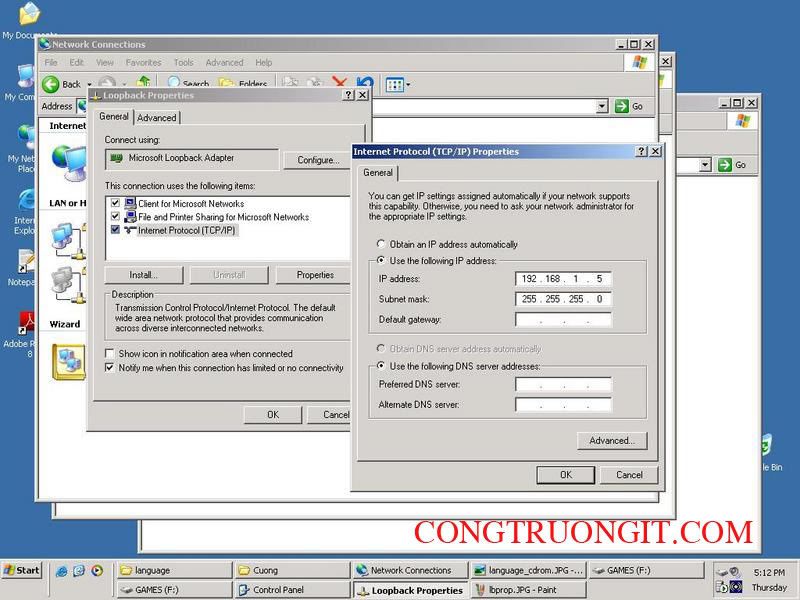Click the Copy To folder toolbar icon
This screenshot has width=800, height=600.
pyautogui.click(x=315, y=82)
